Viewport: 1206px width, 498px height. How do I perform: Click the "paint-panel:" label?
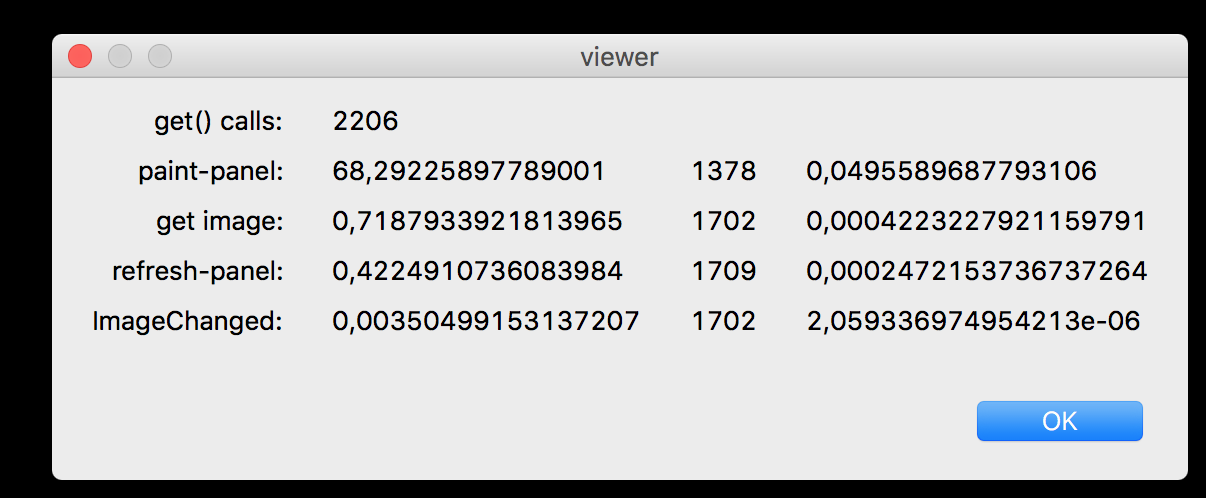(211, 172)
